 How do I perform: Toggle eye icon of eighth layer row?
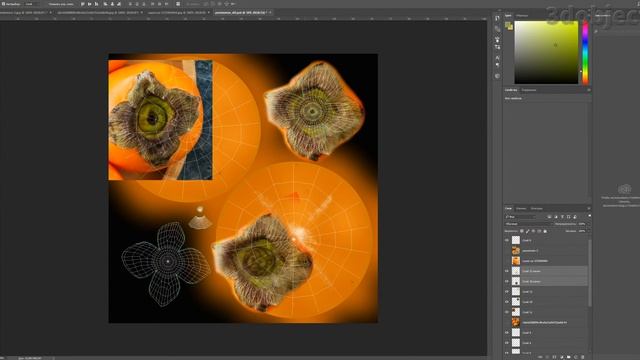[507, 312]
